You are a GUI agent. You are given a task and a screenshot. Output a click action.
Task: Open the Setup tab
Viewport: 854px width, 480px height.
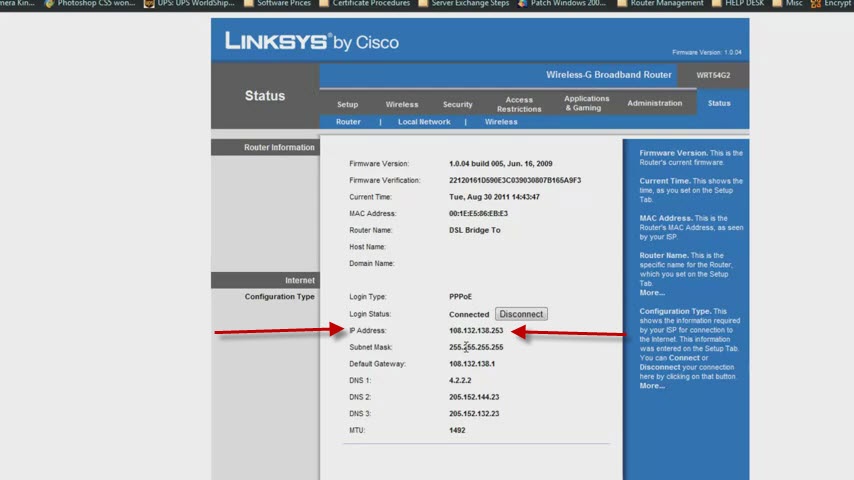(x=347, y=104)
